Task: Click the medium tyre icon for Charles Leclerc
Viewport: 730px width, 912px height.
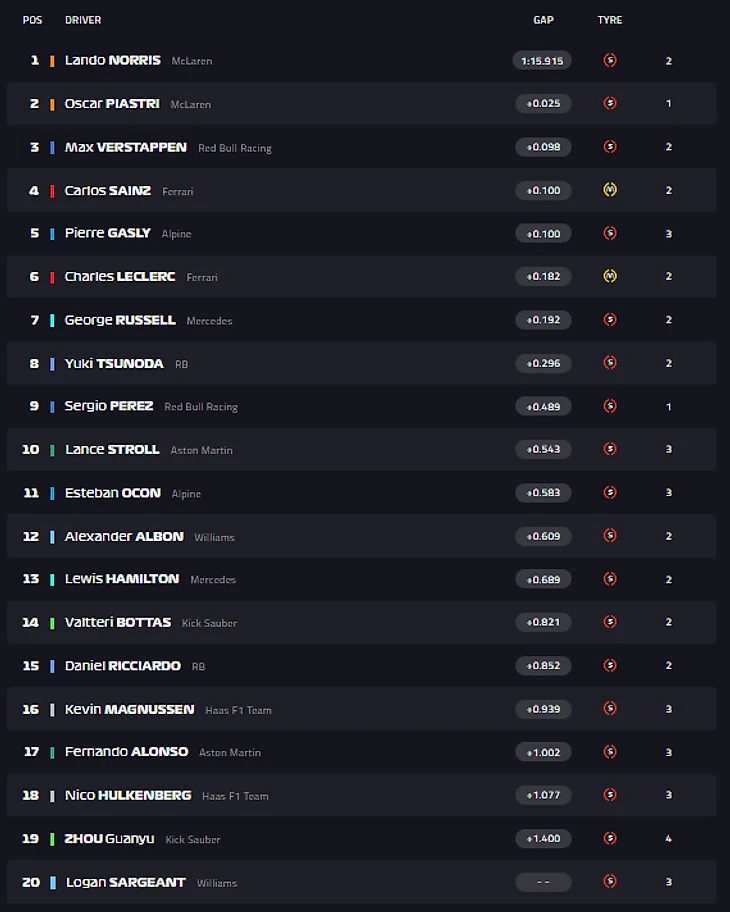Action: 610,276
